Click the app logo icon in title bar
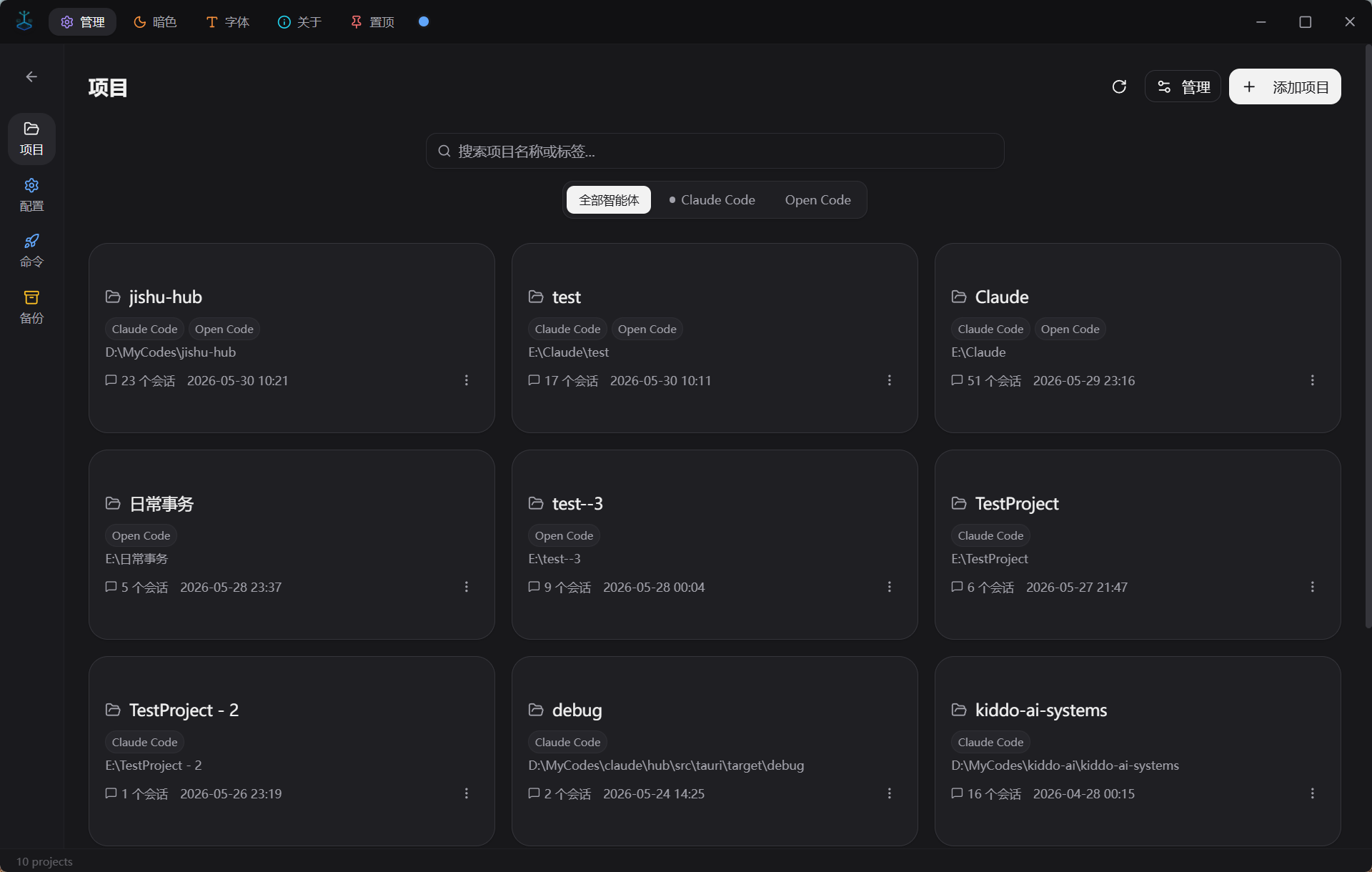The image size is (1372, 872). [x=24, y=21]
